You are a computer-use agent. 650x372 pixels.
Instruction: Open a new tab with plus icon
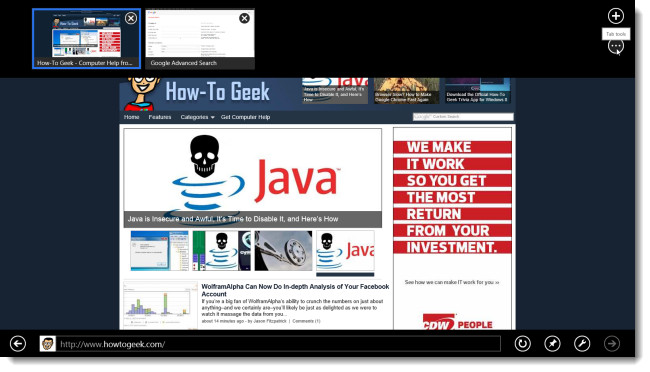click(616, 16)
